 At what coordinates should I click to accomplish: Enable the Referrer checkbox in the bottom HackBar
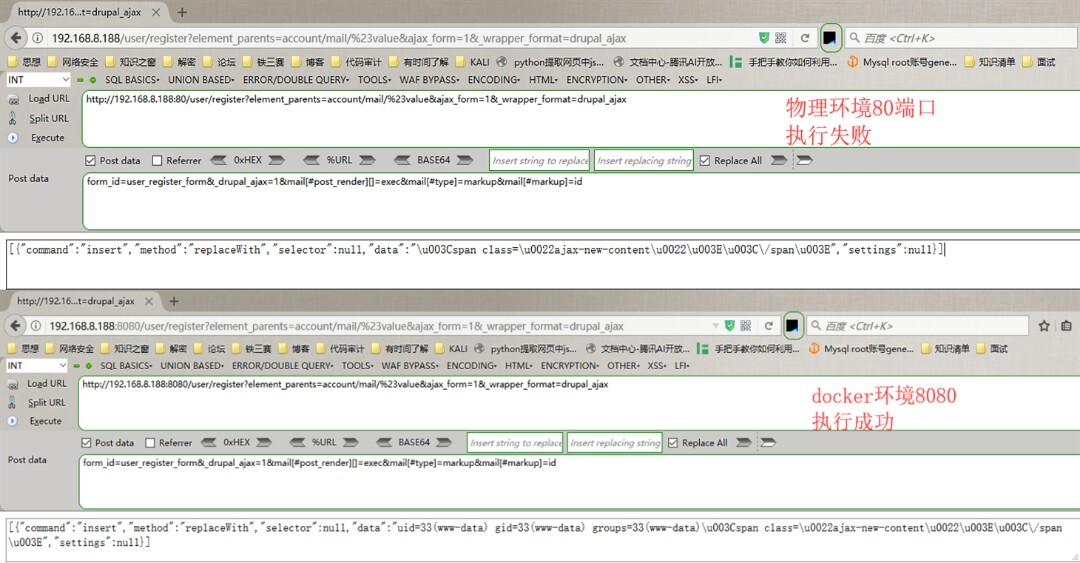[x=151, y=443]
